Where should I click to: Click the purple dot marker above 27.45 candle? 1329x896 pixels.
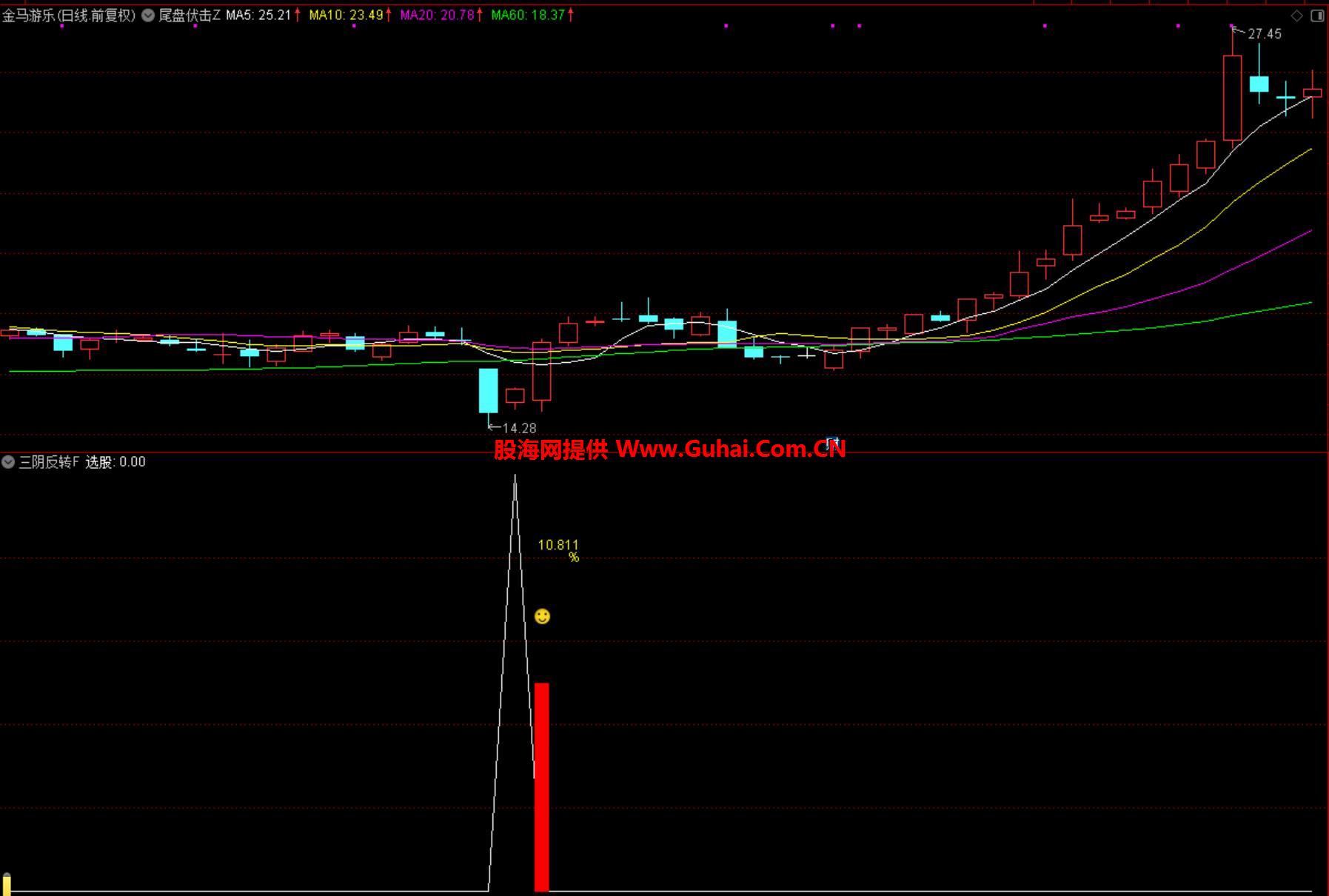pos(1232,27)
